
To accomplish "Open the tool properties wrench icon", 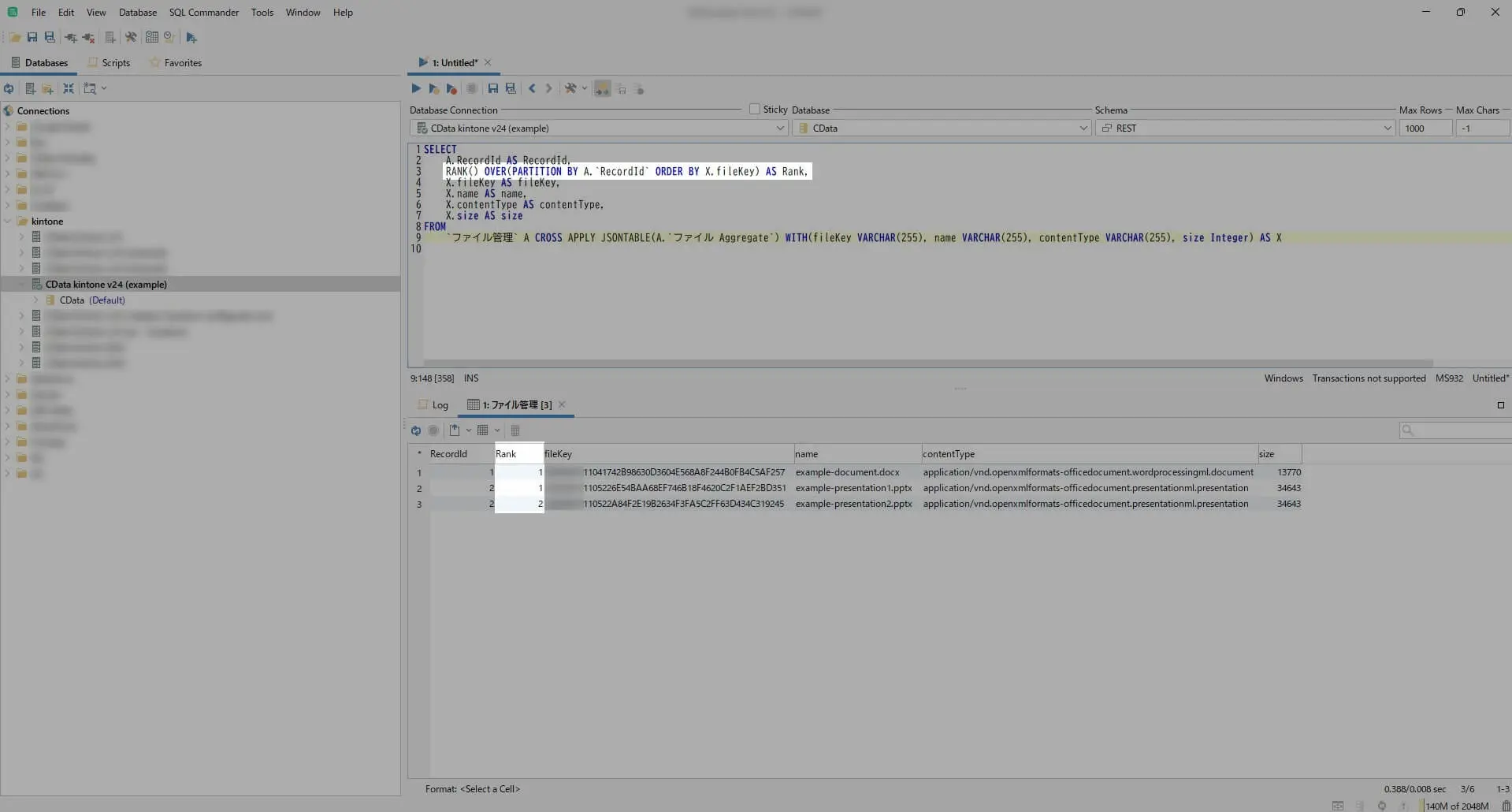I will [131, 38].
